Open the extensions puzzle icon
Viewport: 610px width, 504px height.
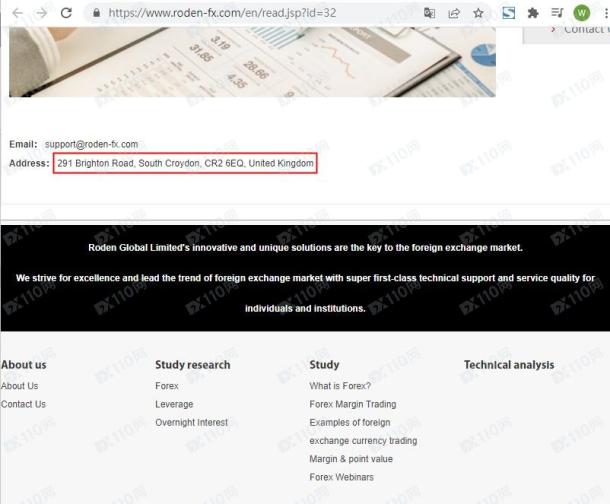click(x=533, y=13)
